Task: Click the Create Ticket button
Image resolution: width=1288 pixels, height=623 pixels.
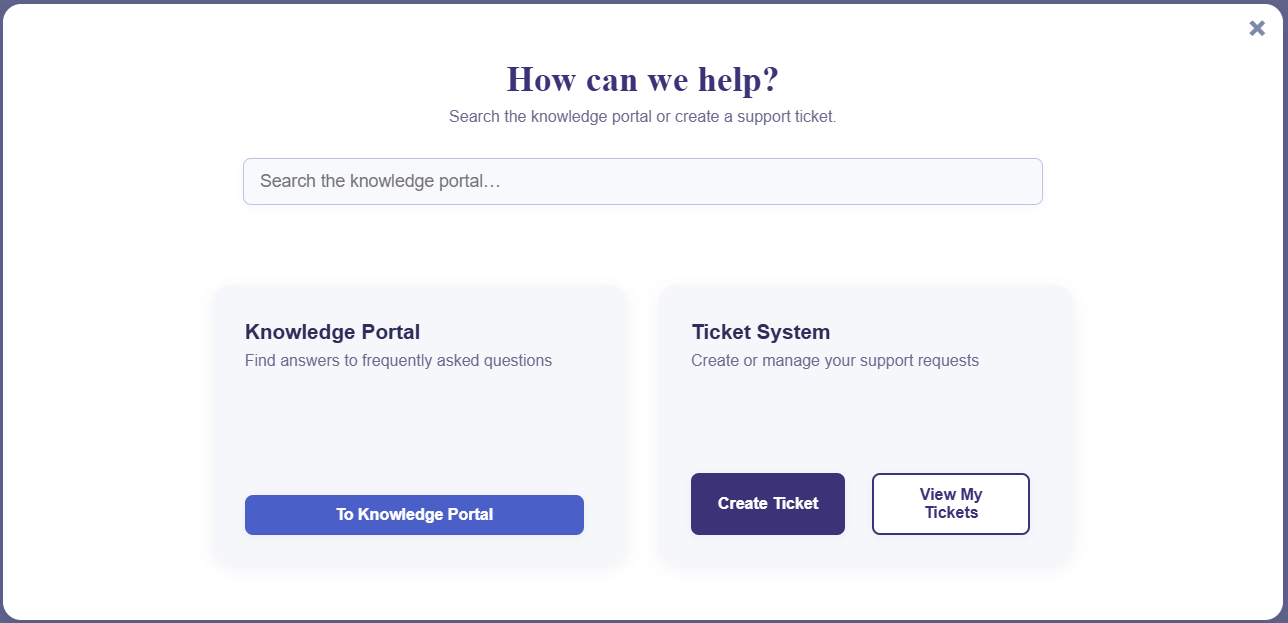Action: coord(768,504)
